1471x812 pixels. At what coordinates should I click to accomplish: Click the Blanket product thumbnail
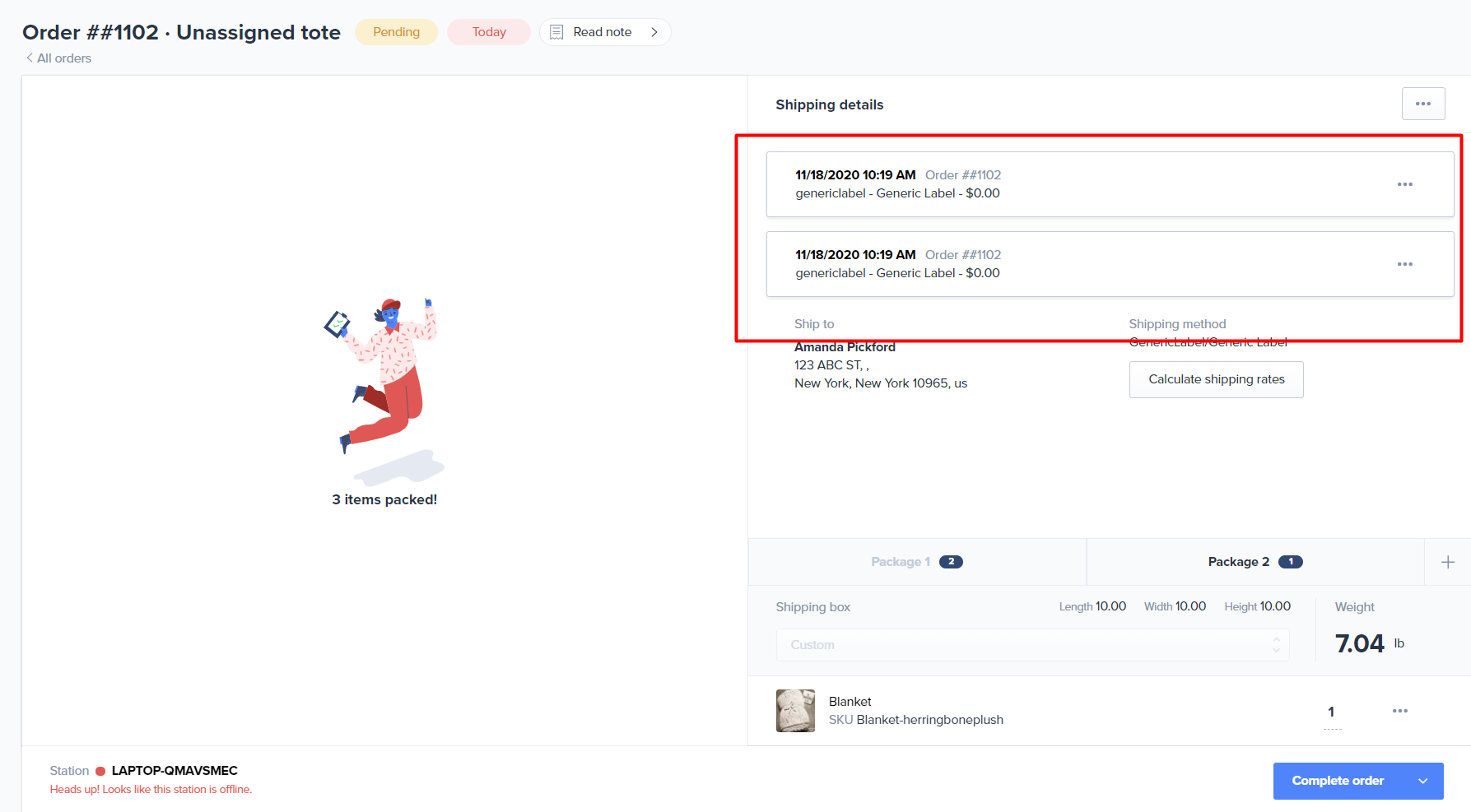(795, 711)
